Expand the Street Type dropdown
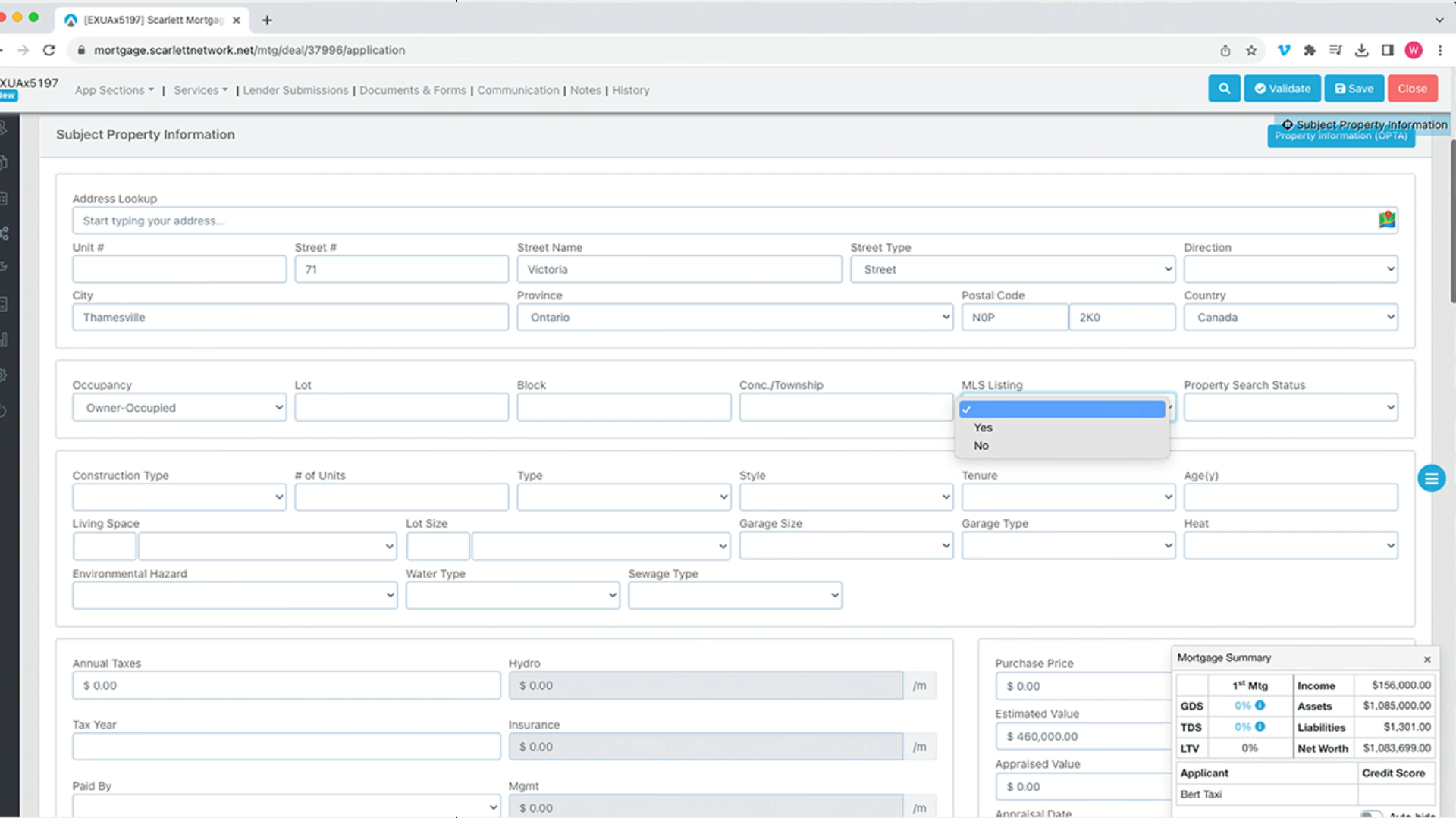This screenshot has height=818, width=1456. (1012, 269)
